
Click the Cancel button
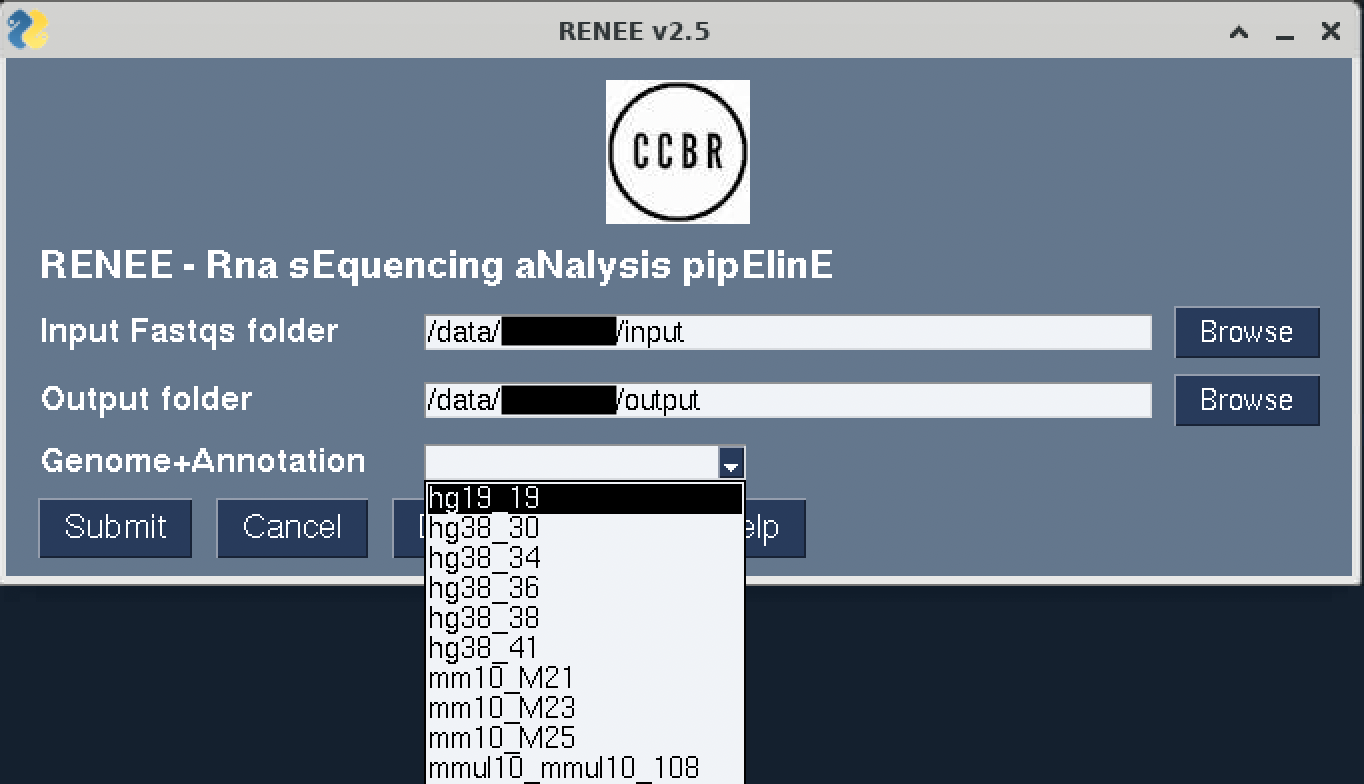click(292, 528)
